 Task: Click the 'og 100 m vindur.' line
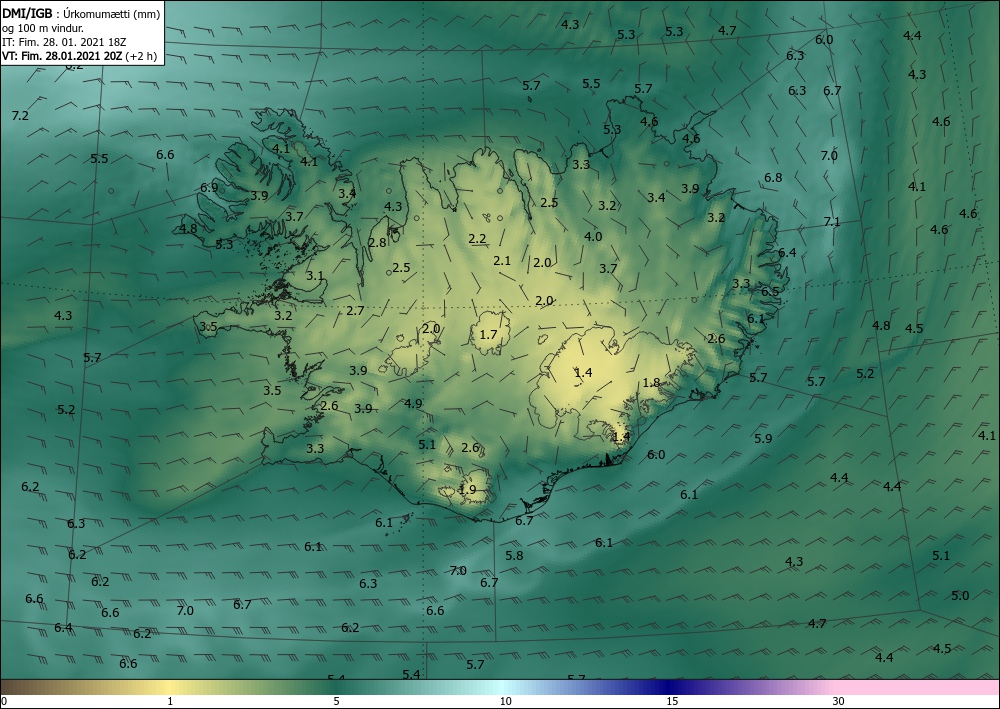pyautogui.click(x=43, y=27)
